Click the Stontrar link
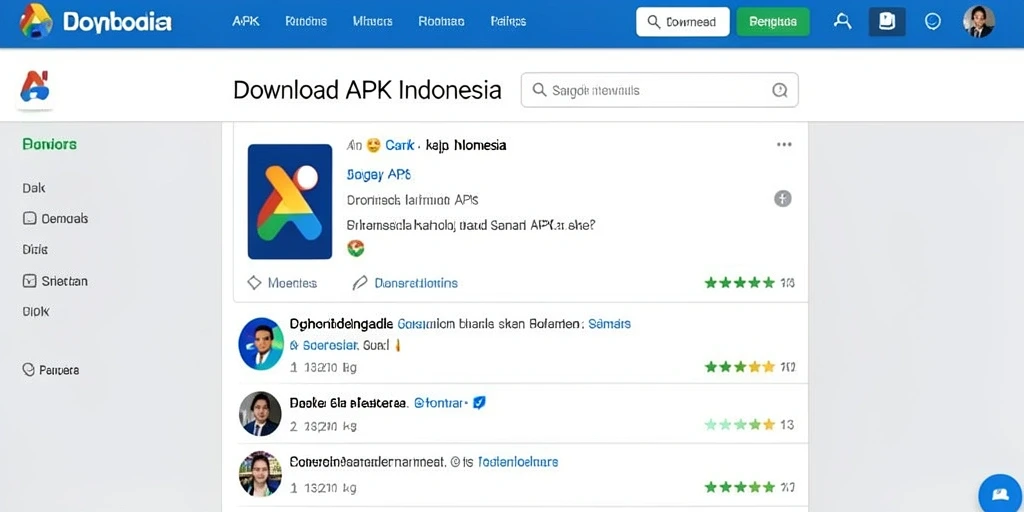Image resolution: width=1024 pixels, height=512 pixels. point(441,404)
